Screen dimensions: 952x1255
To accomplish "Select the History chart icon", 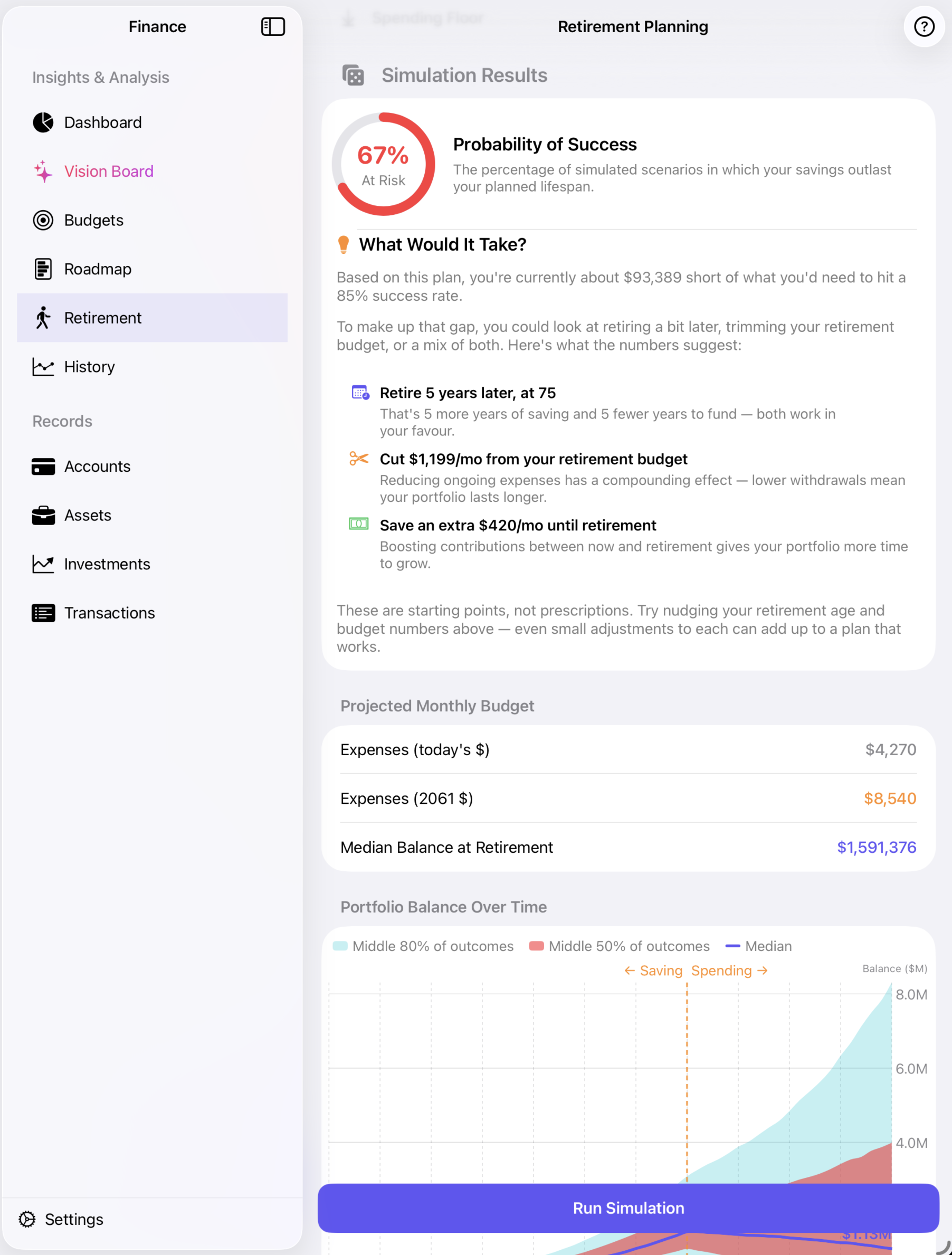I will (x=43, y=366).
